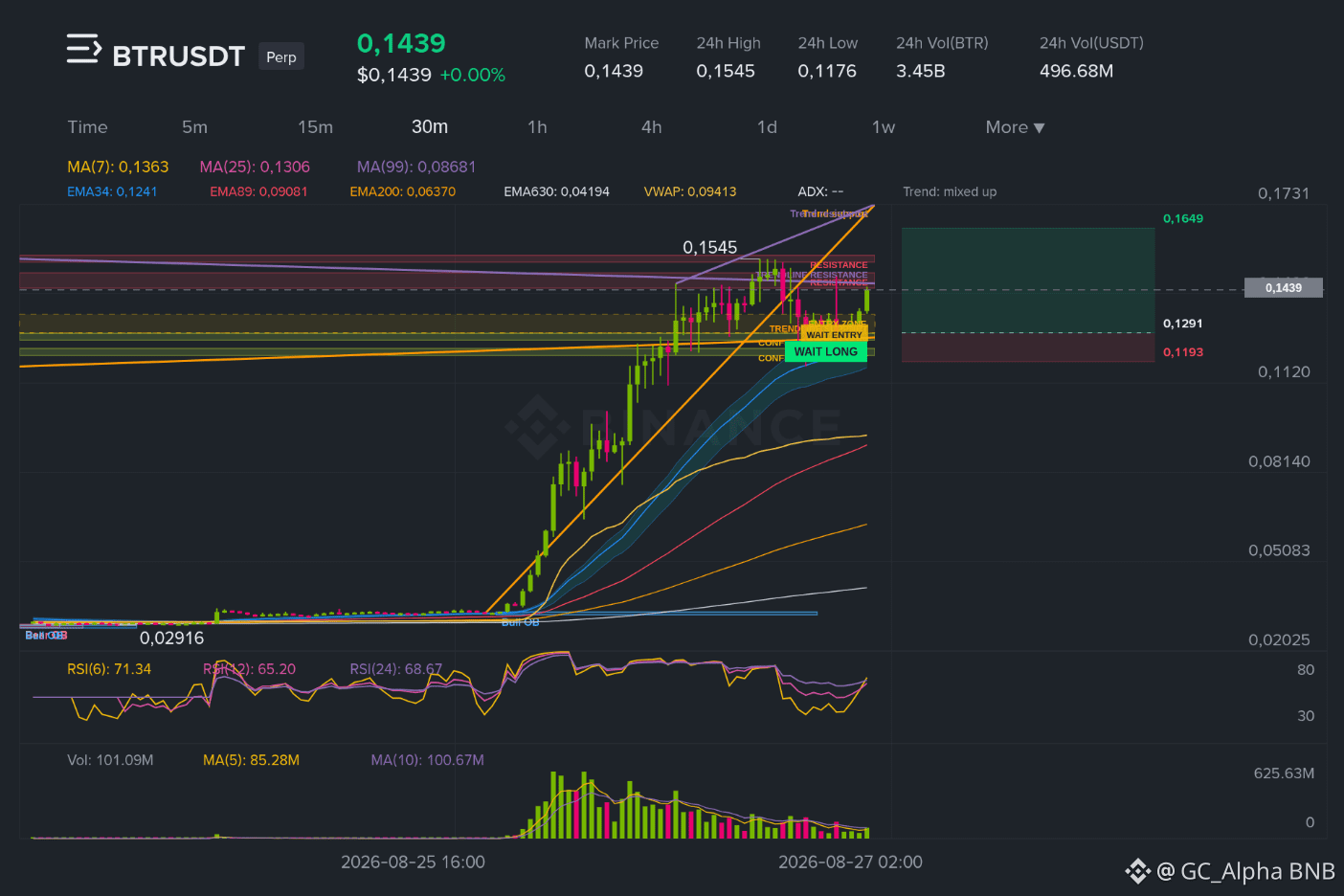1344x896 pixels.
Task: Click the RSI 80 axis level
Action: (x=1306, y=670)
